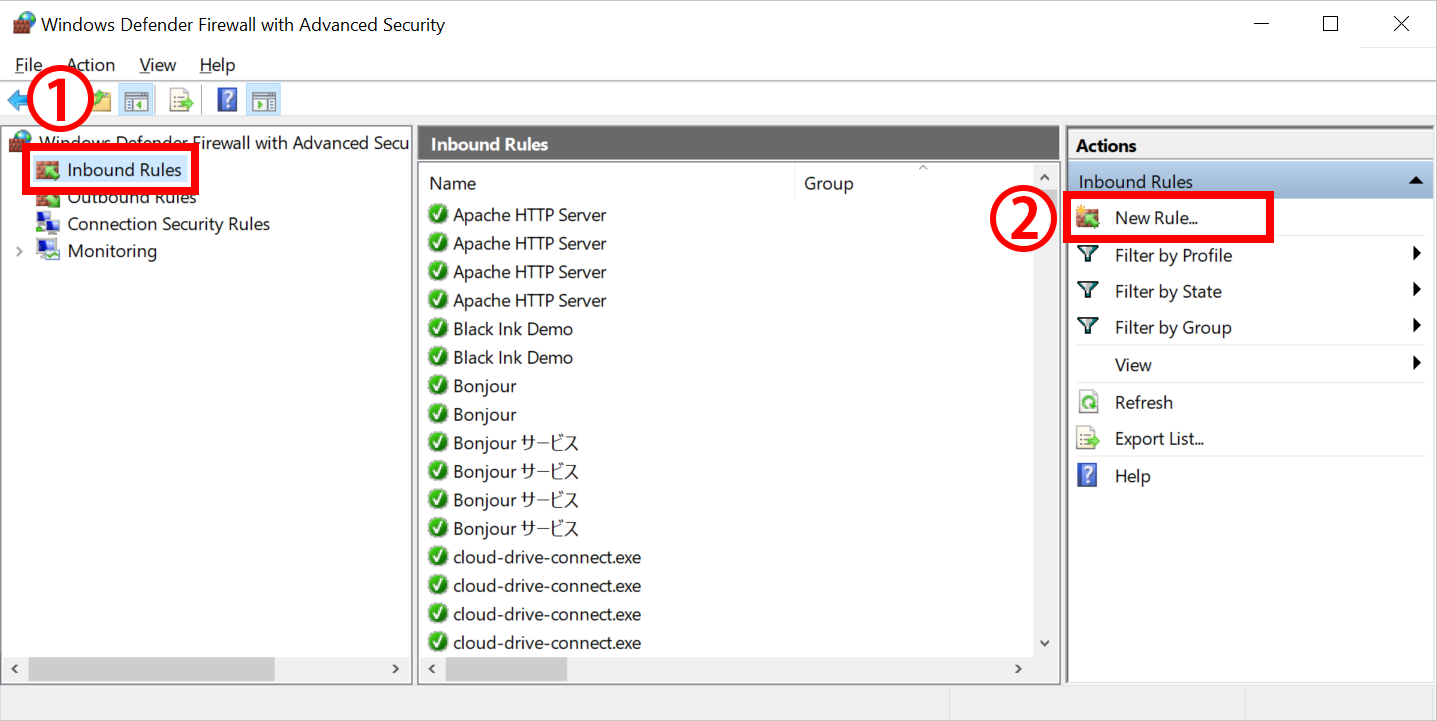1437x721 pixels.
Task: Click the console tree horizontal scrollbar right arrow
Action: pos(396,669)
